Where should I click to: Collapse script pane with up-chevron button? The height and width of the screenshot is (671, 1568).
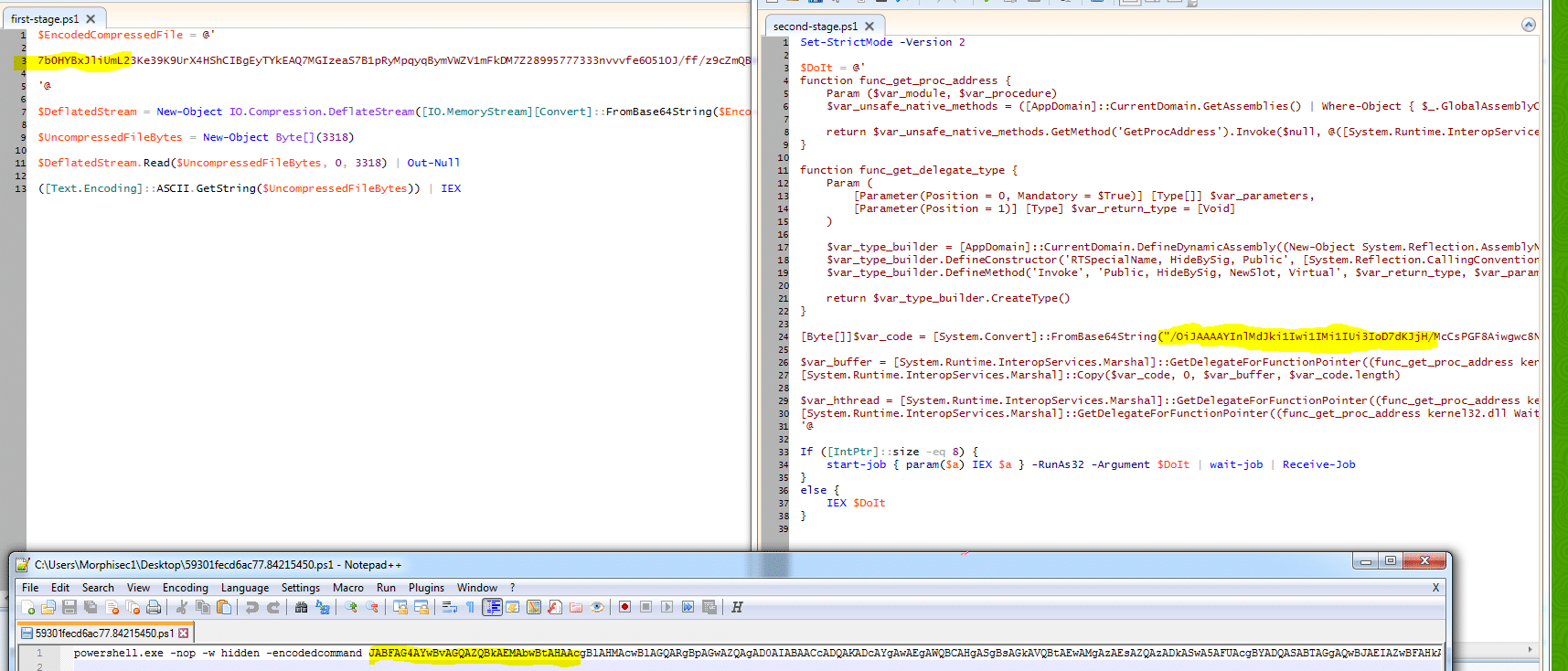click(1529, 25)
